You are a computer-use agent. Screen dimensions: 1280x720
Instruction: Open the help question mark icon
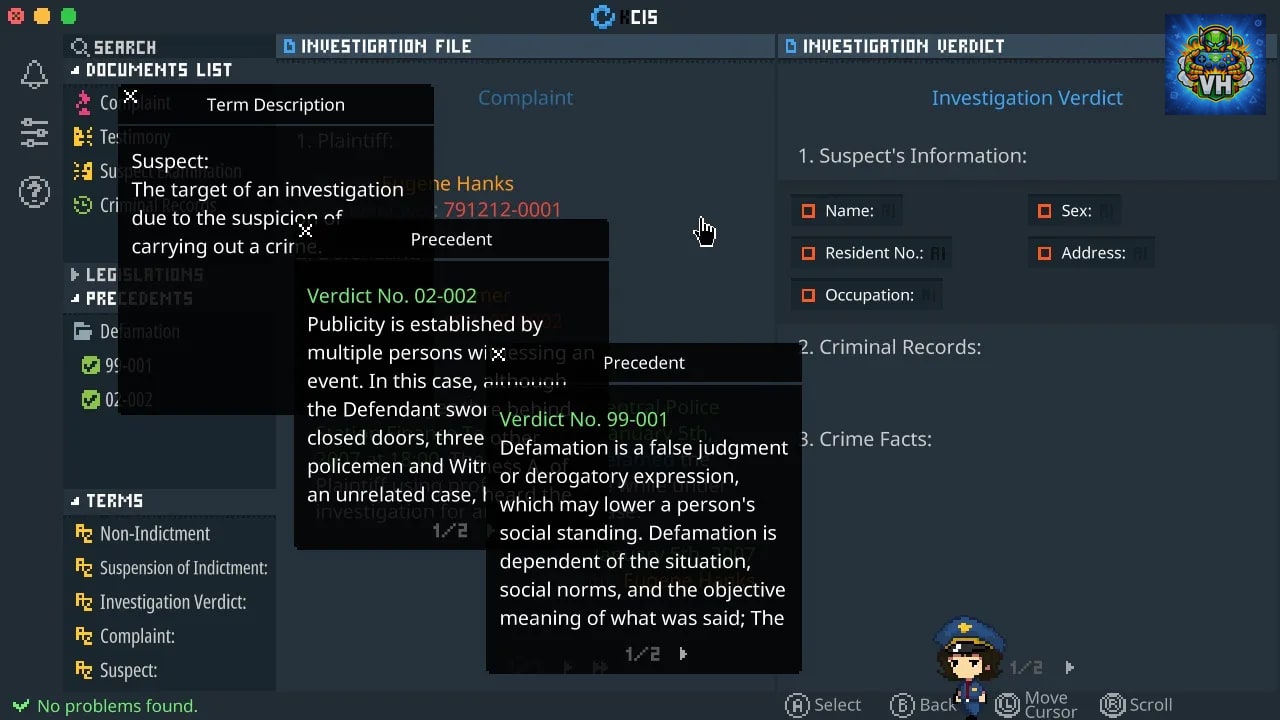click(34, 191)
